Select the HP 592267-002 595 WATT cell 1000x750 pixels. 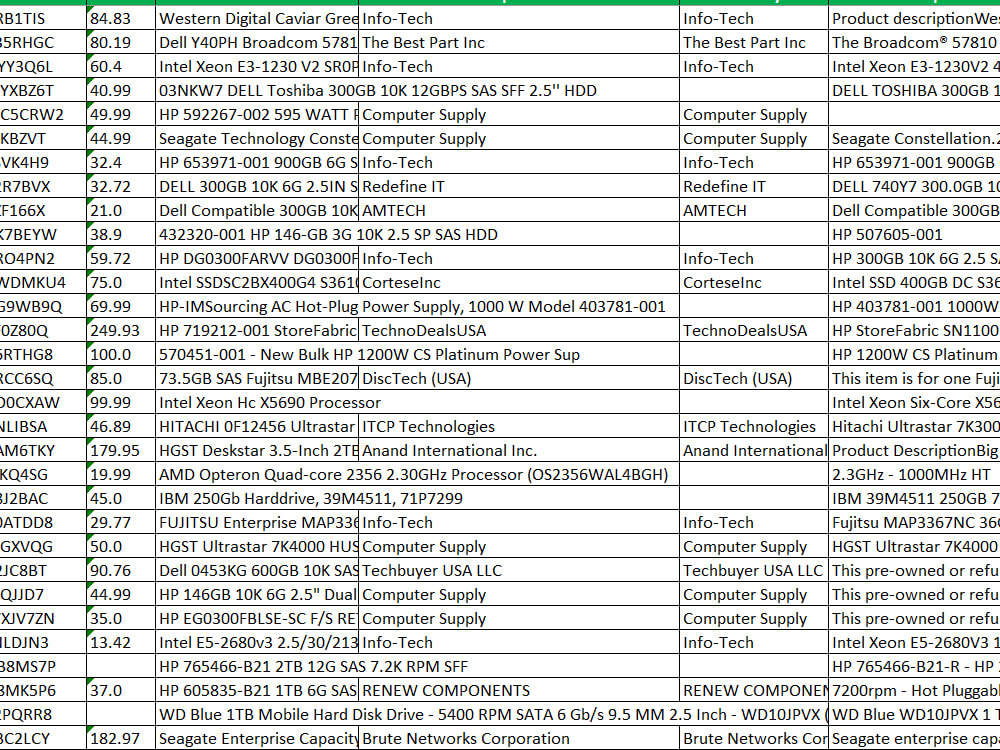[257, 115]
